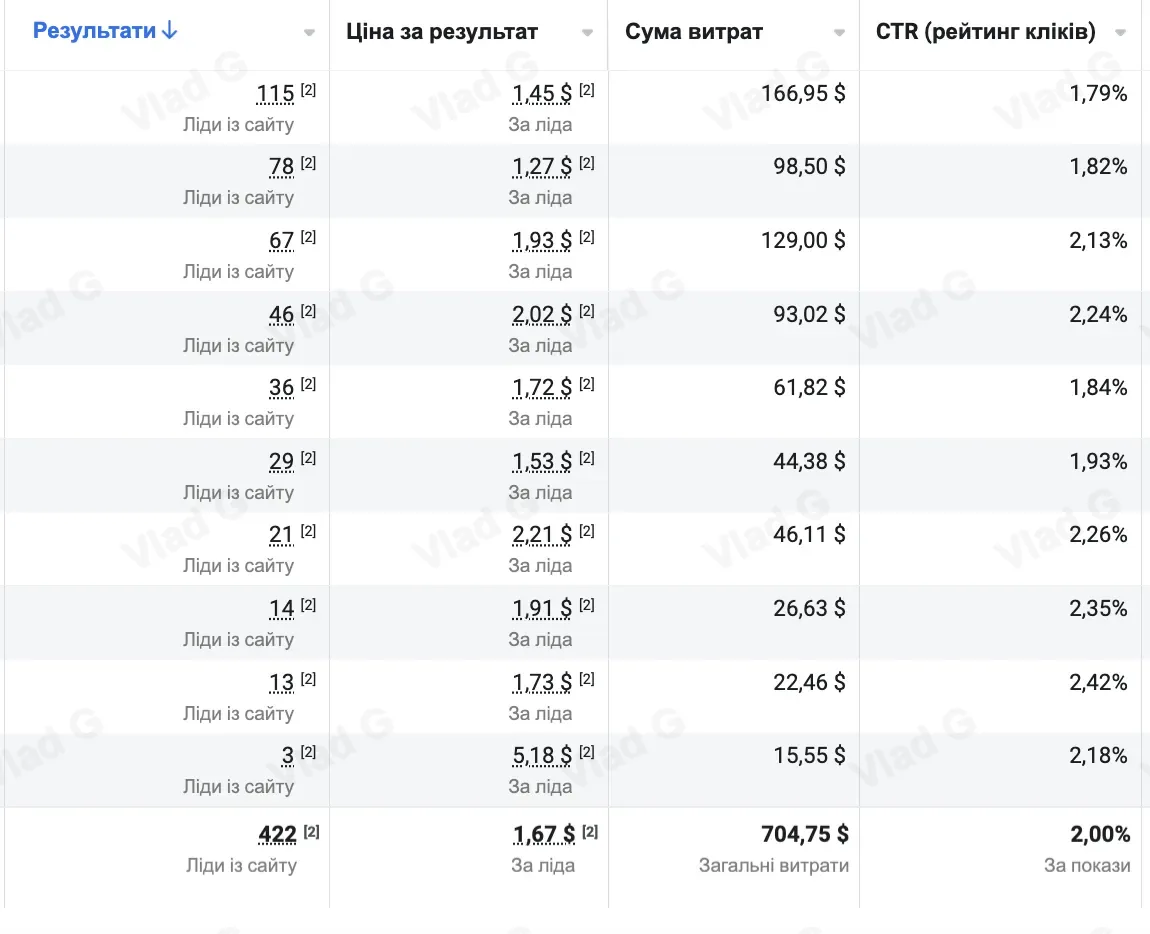
Task: Click cost per result 5,18 $
Action: tap(542, 756)
